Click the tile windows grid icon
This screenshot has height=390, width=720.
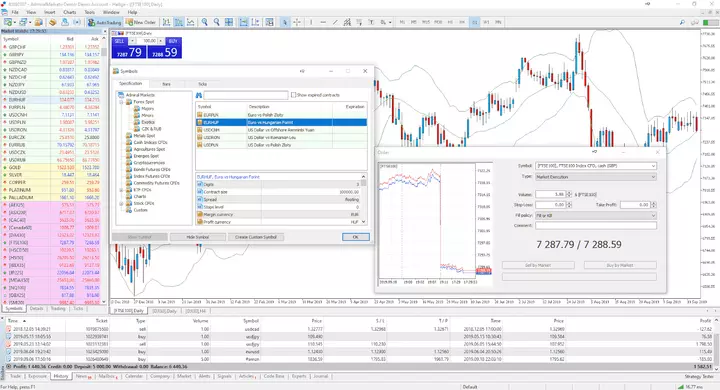pyautogui.click(x=229, y=22)
